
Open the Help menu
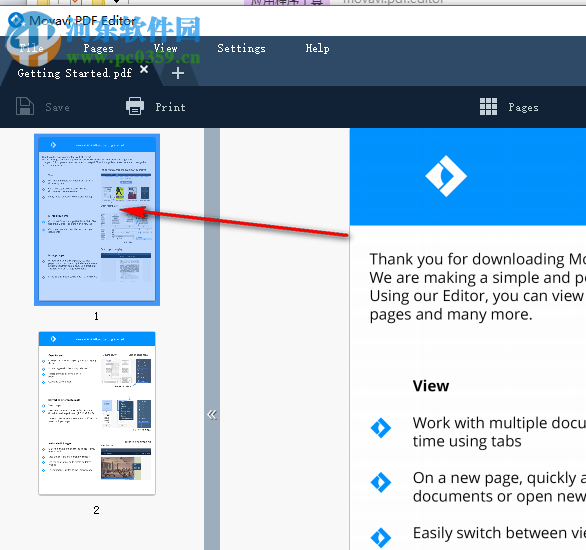point(317,48)
